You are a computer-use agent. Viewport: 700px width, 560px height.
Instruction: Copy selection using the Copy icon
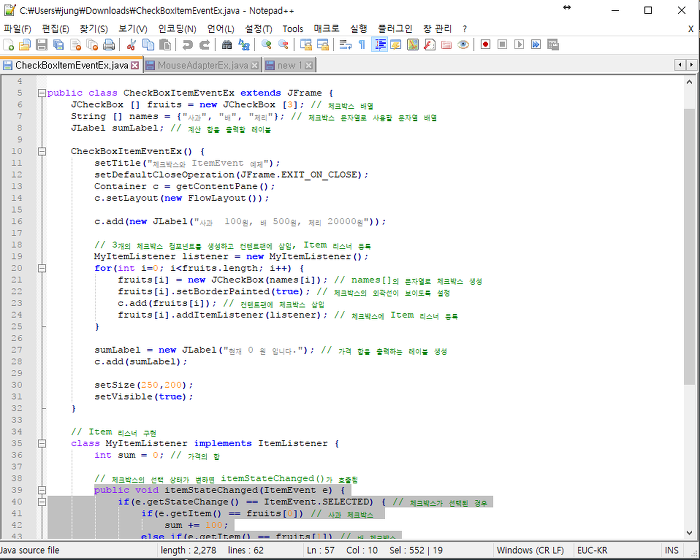tap(148, 45)
